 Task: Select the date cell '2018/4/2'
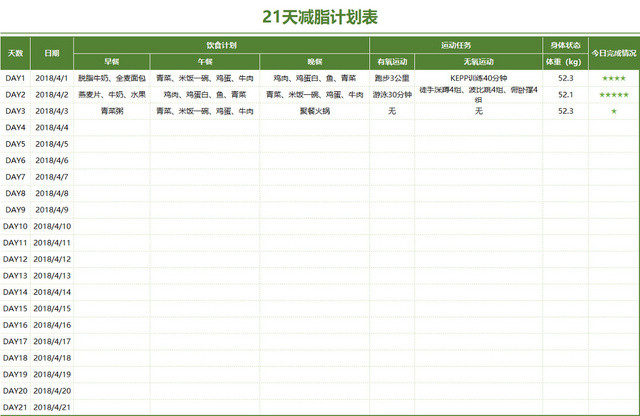click(x=52, y=94)
